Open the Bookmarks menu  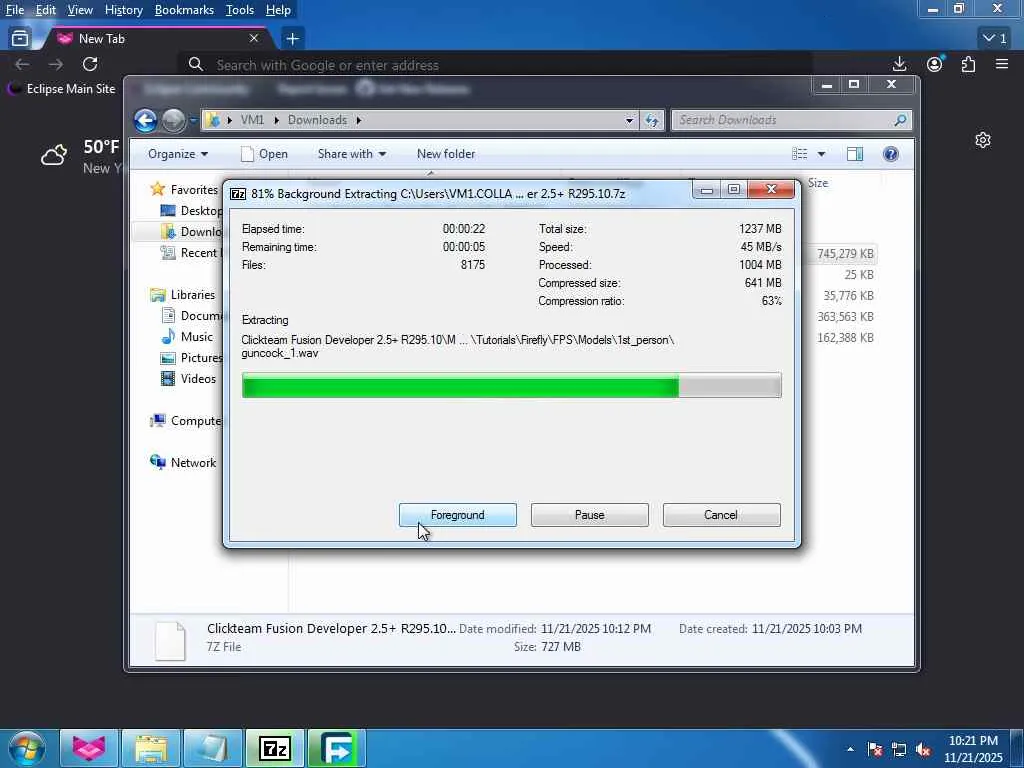tap(184, 10)
